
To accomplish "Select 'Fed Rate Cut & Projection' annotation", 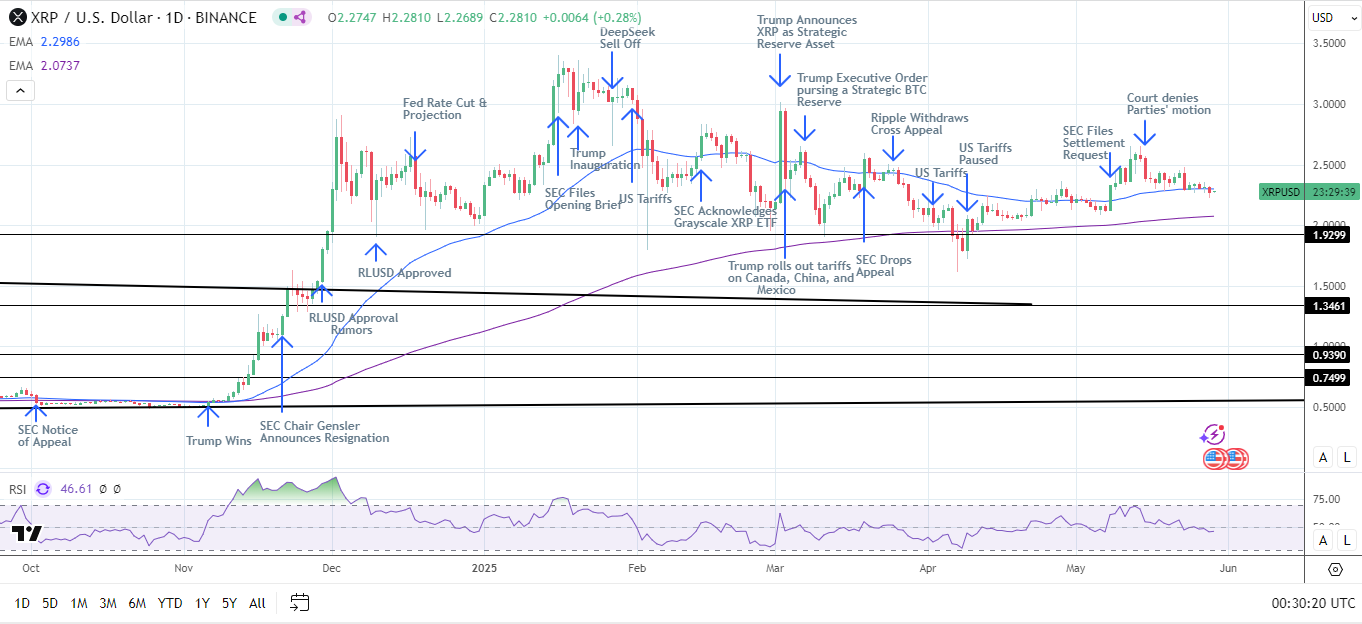I will tap(445, 109).
